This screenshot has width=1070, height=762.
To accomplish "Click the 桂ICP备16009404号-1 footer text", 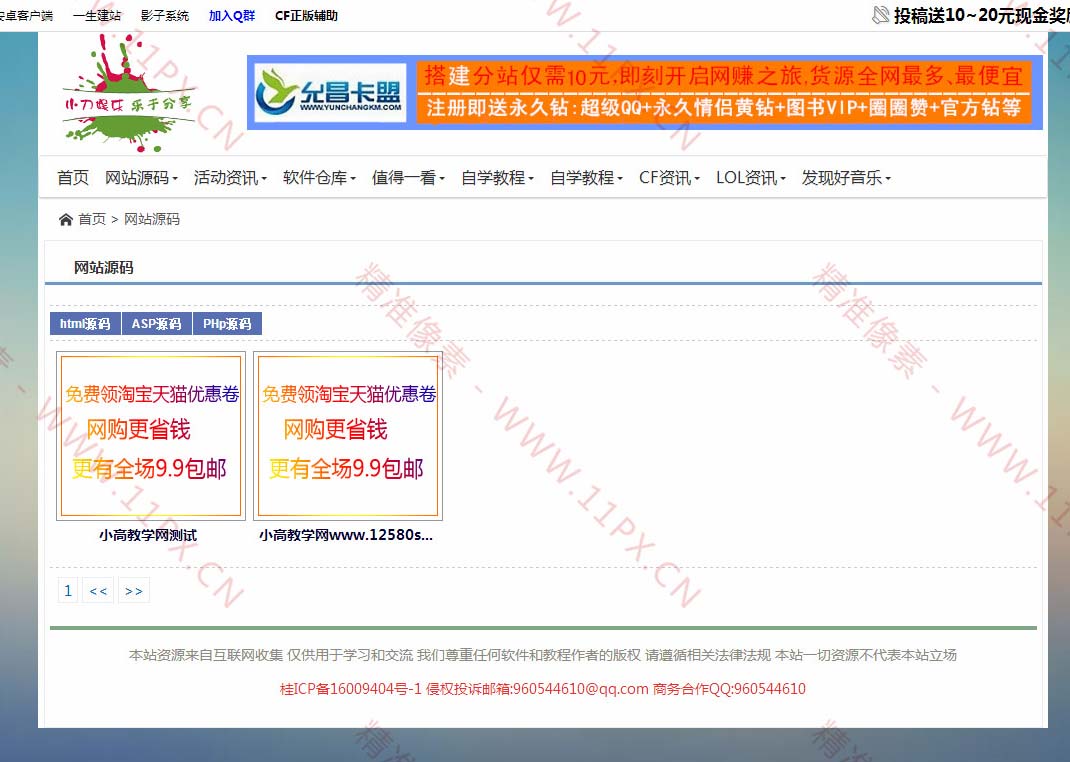I will pyautogui.click(x=351, y=689).
